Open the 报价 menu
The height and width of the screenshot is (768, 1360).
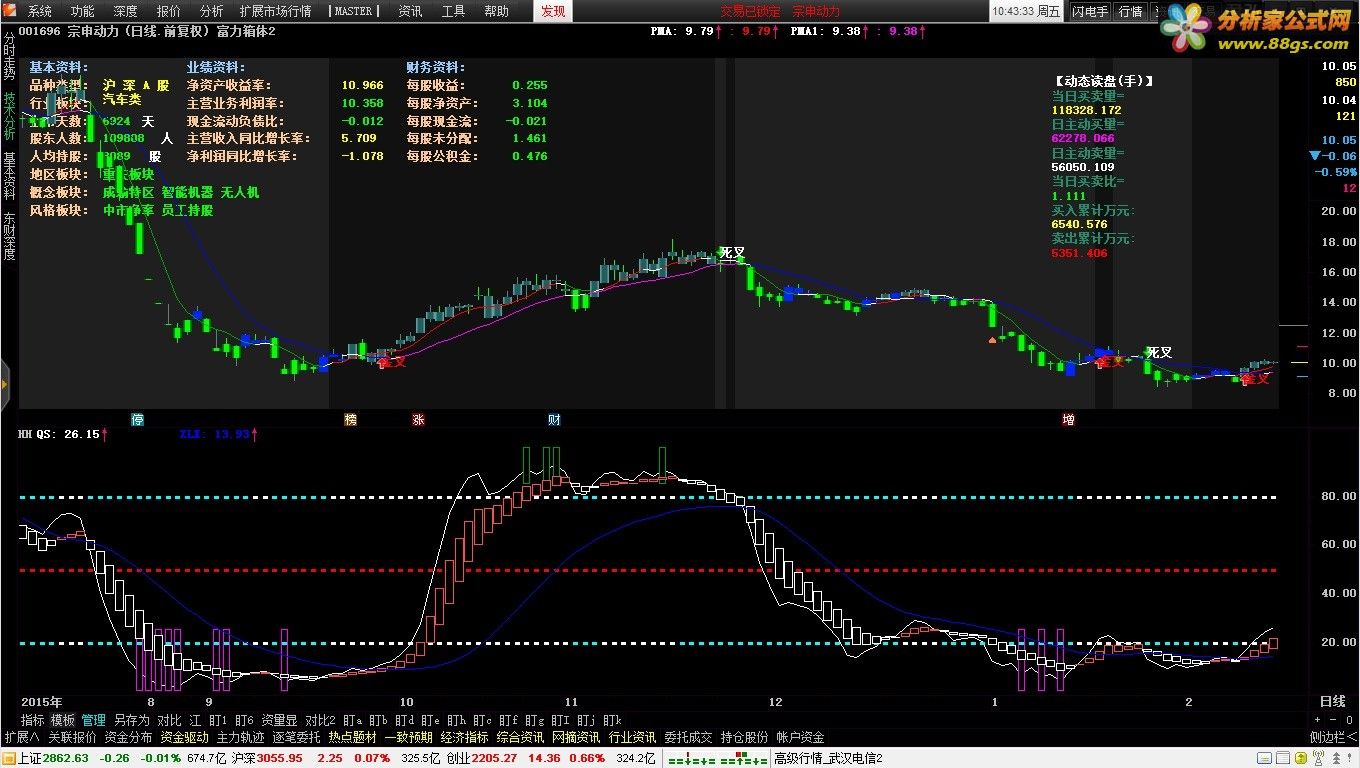pyautogui.click(x=169, y=11)
